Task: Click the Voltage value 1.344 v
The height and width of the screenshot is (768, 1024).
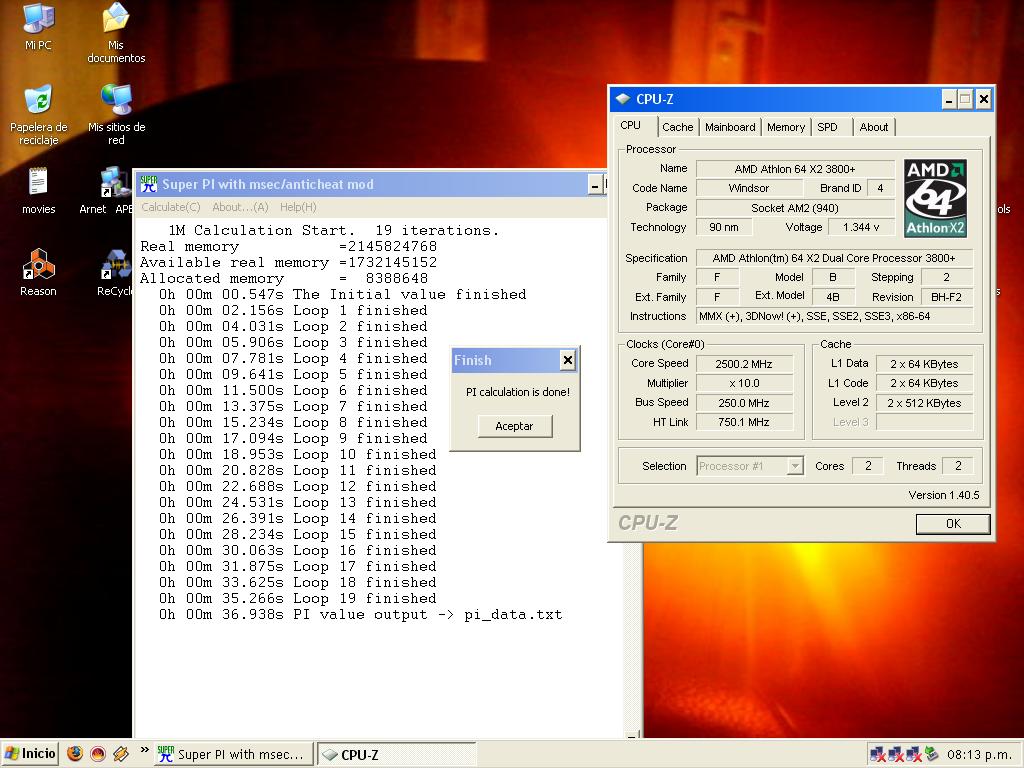Action: 861,227
